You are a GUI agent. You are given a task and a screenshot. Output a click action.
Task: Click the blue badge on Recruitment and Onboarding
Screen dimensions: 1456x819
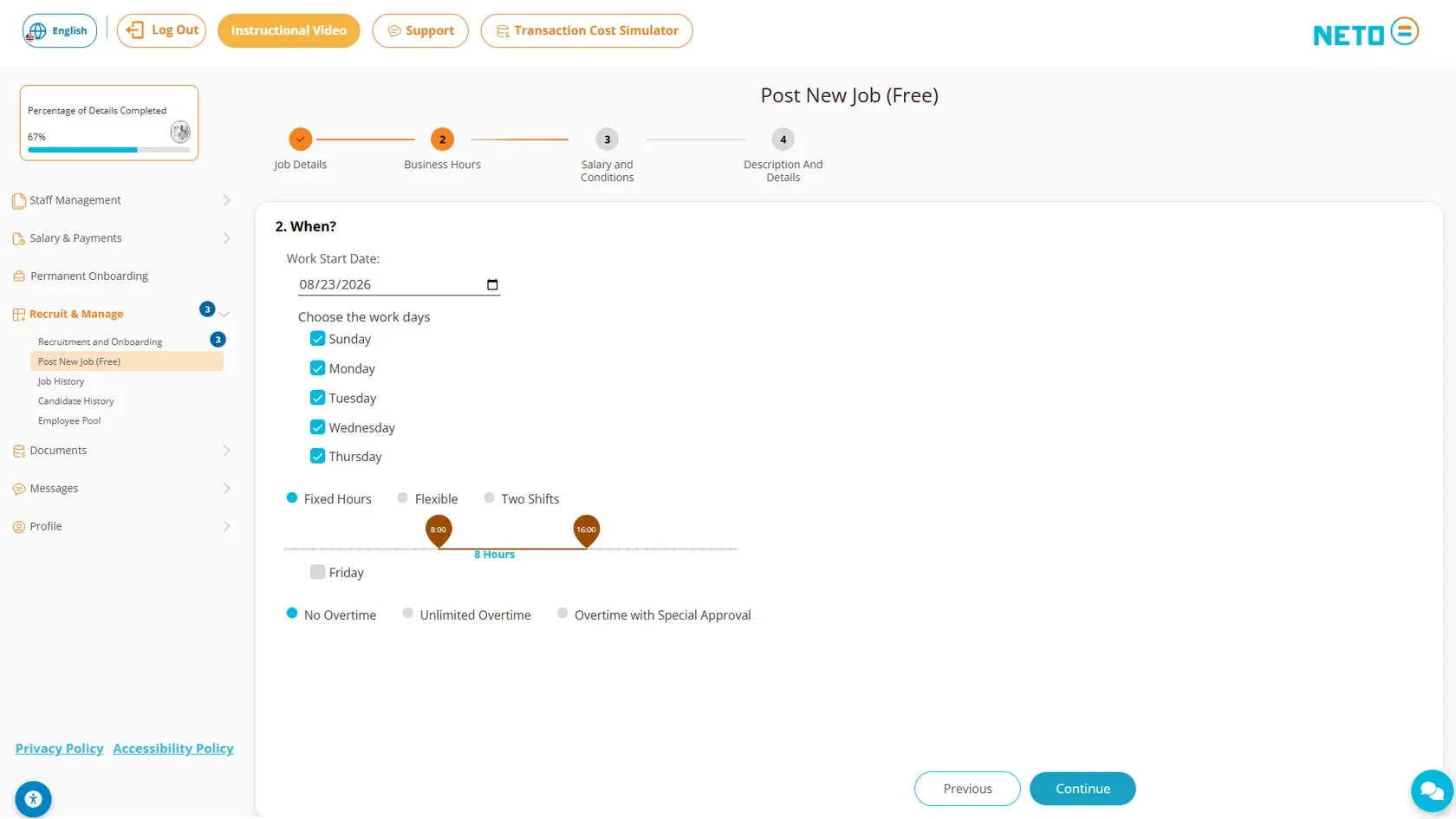coord(218,340)
